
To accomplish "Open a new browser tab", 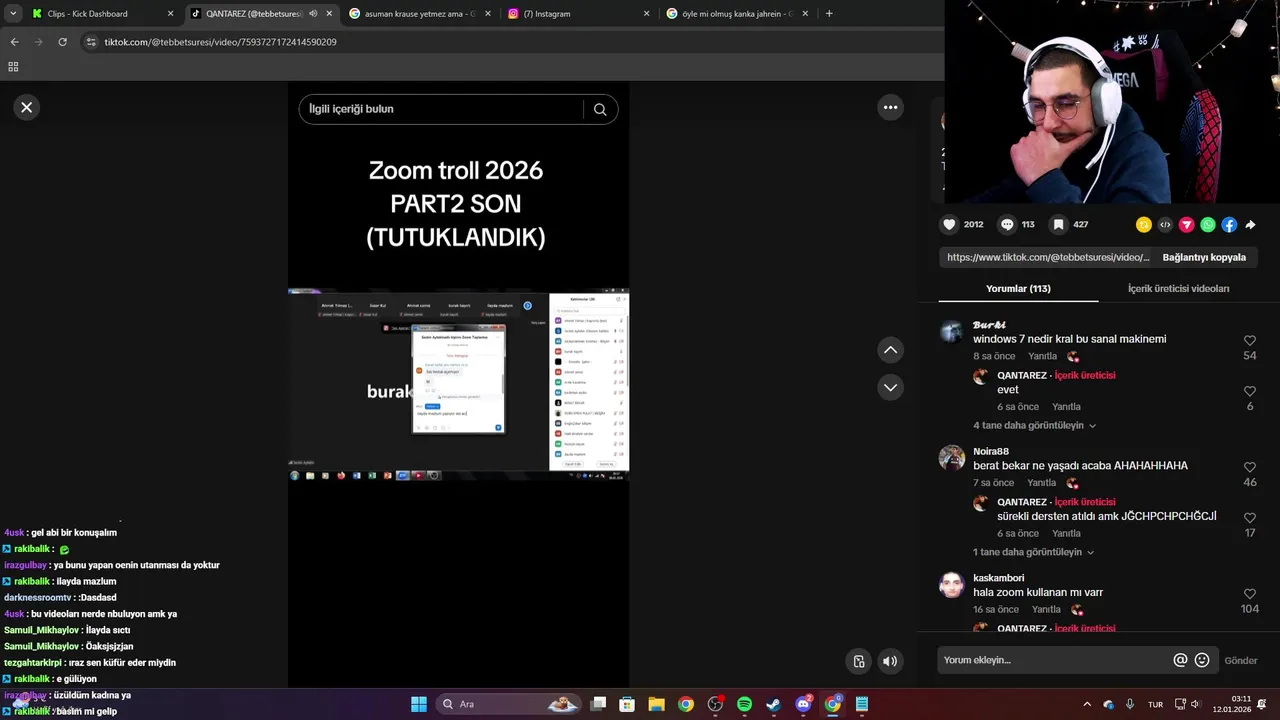I will pos(829,13).
